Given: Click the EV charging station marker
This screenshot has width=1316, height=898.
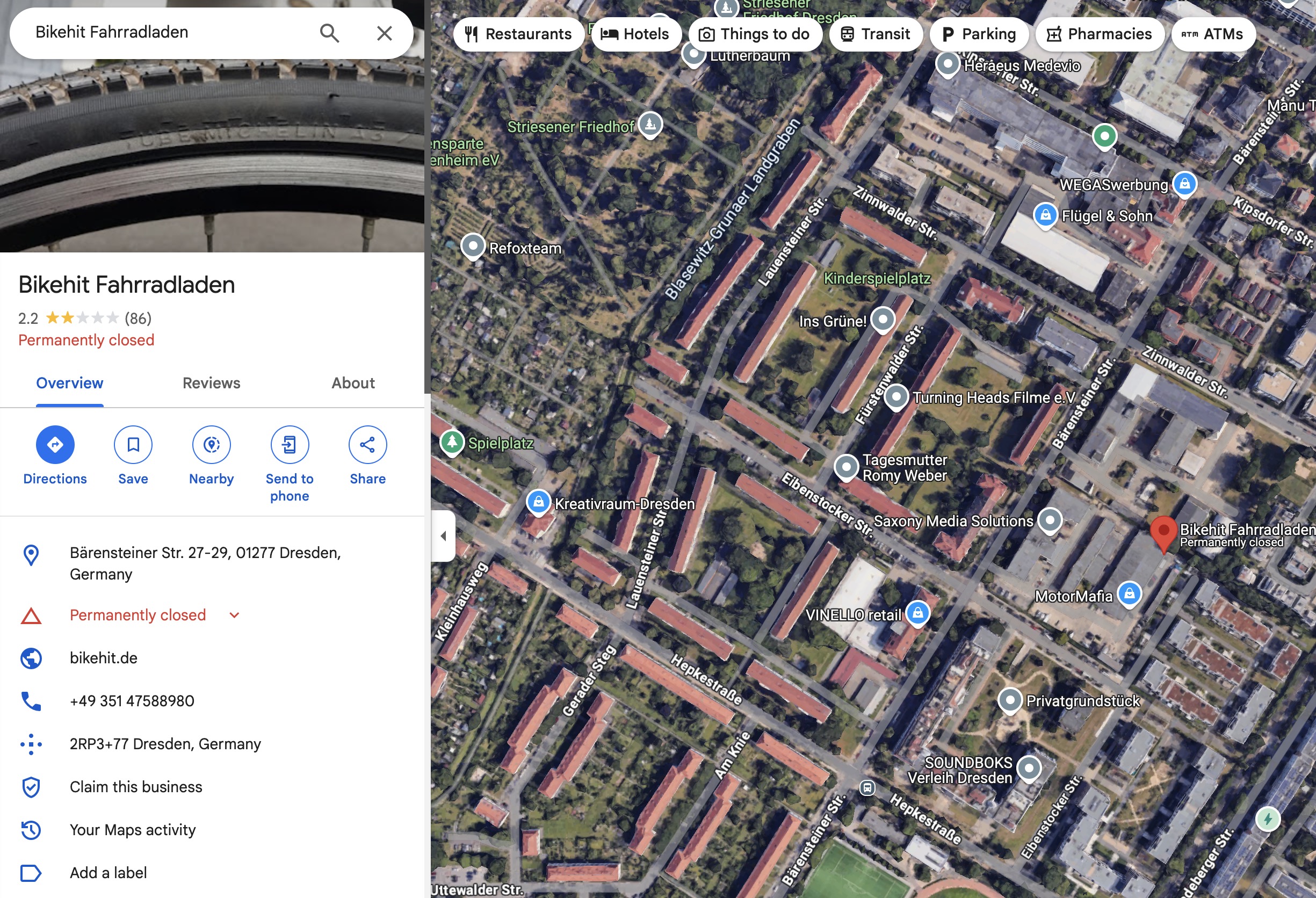Looking at the screenshot, I should (1267, 819).
